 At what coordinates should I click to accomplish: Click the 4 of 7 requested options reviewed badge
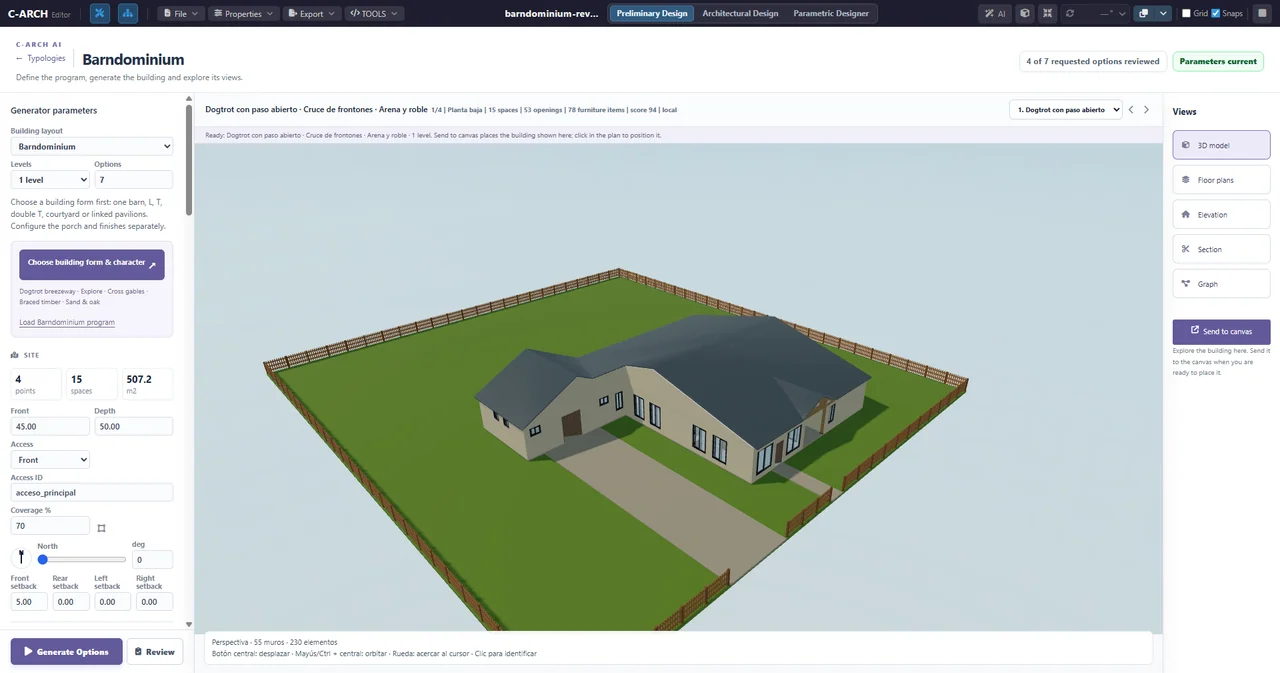pos(1093,61)
